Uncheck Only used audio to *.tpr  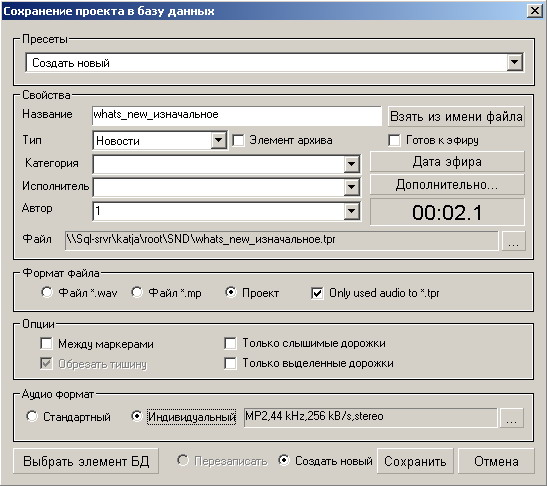pos(317,293)
